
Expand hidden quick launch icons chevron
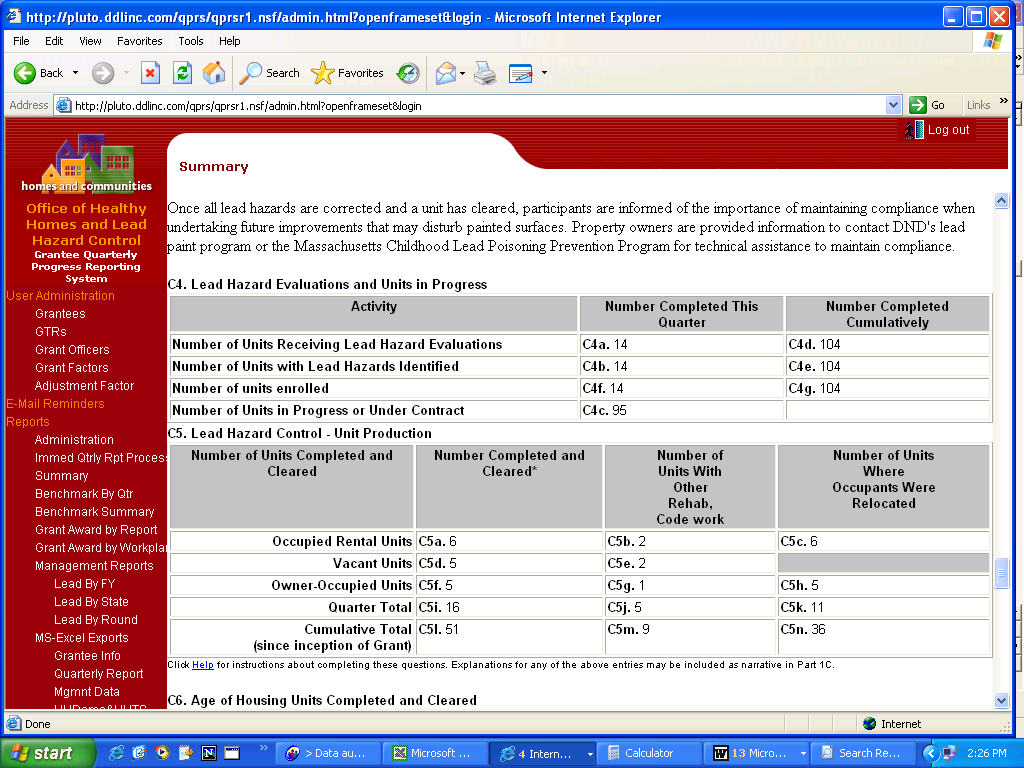coord(263,747)
